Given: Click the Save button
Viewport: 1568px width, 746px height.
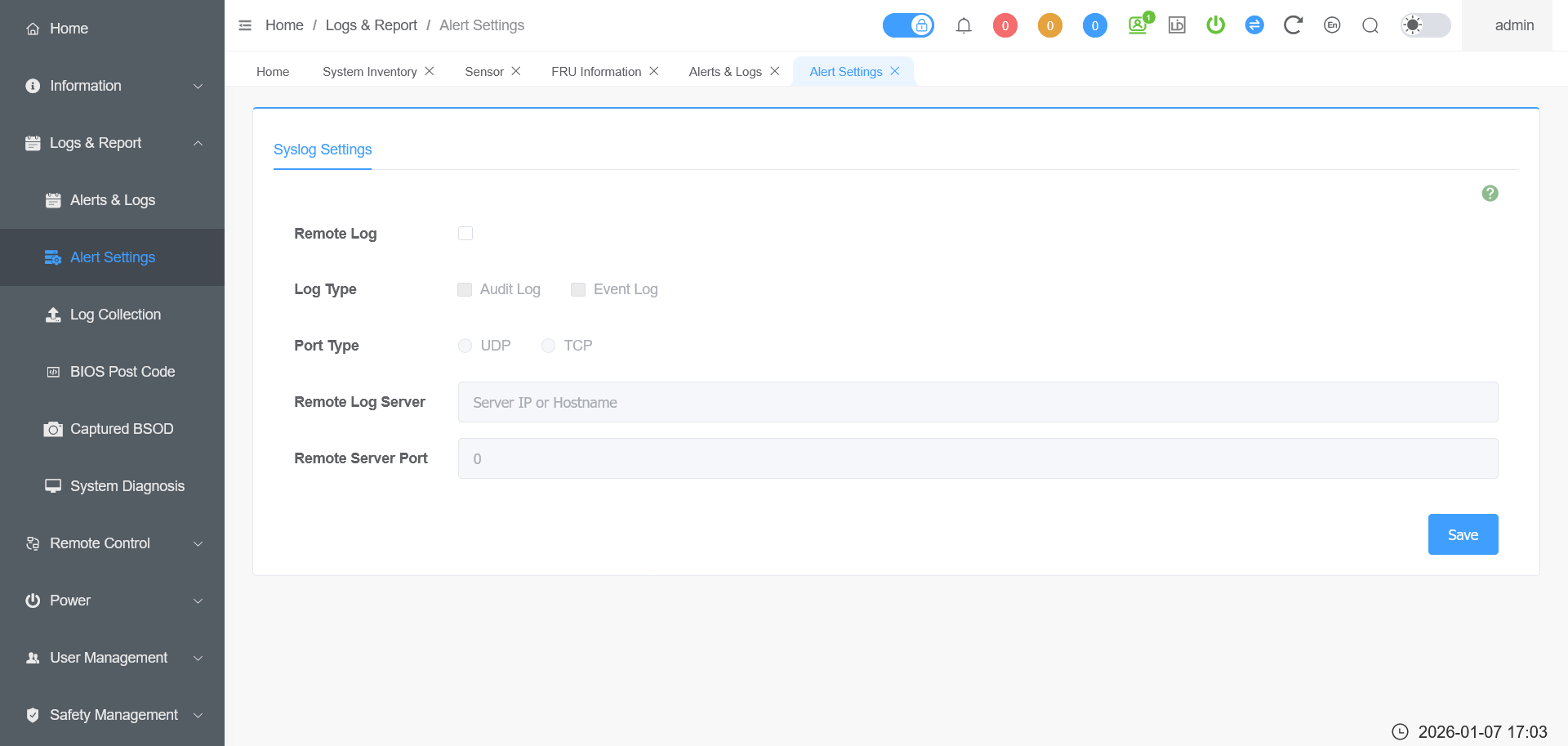Looking at the screenshot, I should 1463,534.
